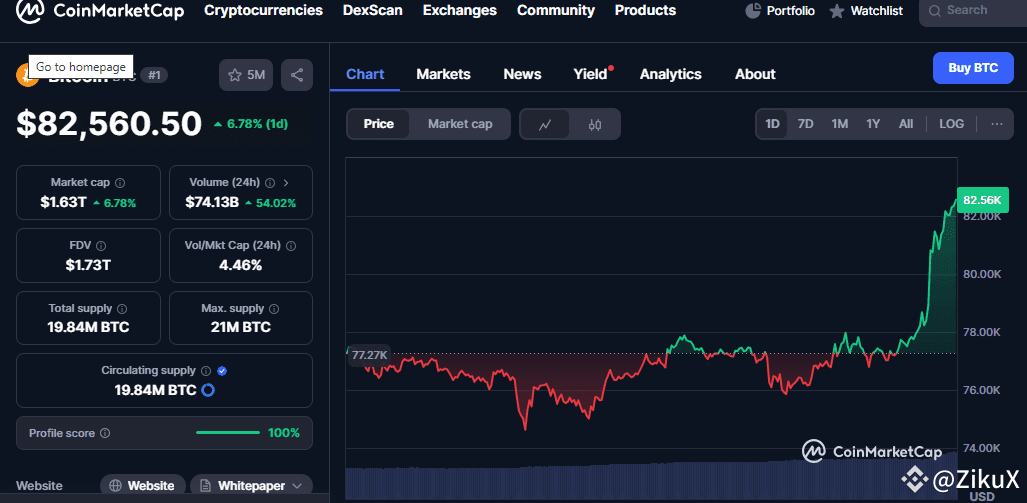Image resolution: width=1027 pixels, height=503 pixels.
Task: Click Circulating supply info icon
Action: 206,371
